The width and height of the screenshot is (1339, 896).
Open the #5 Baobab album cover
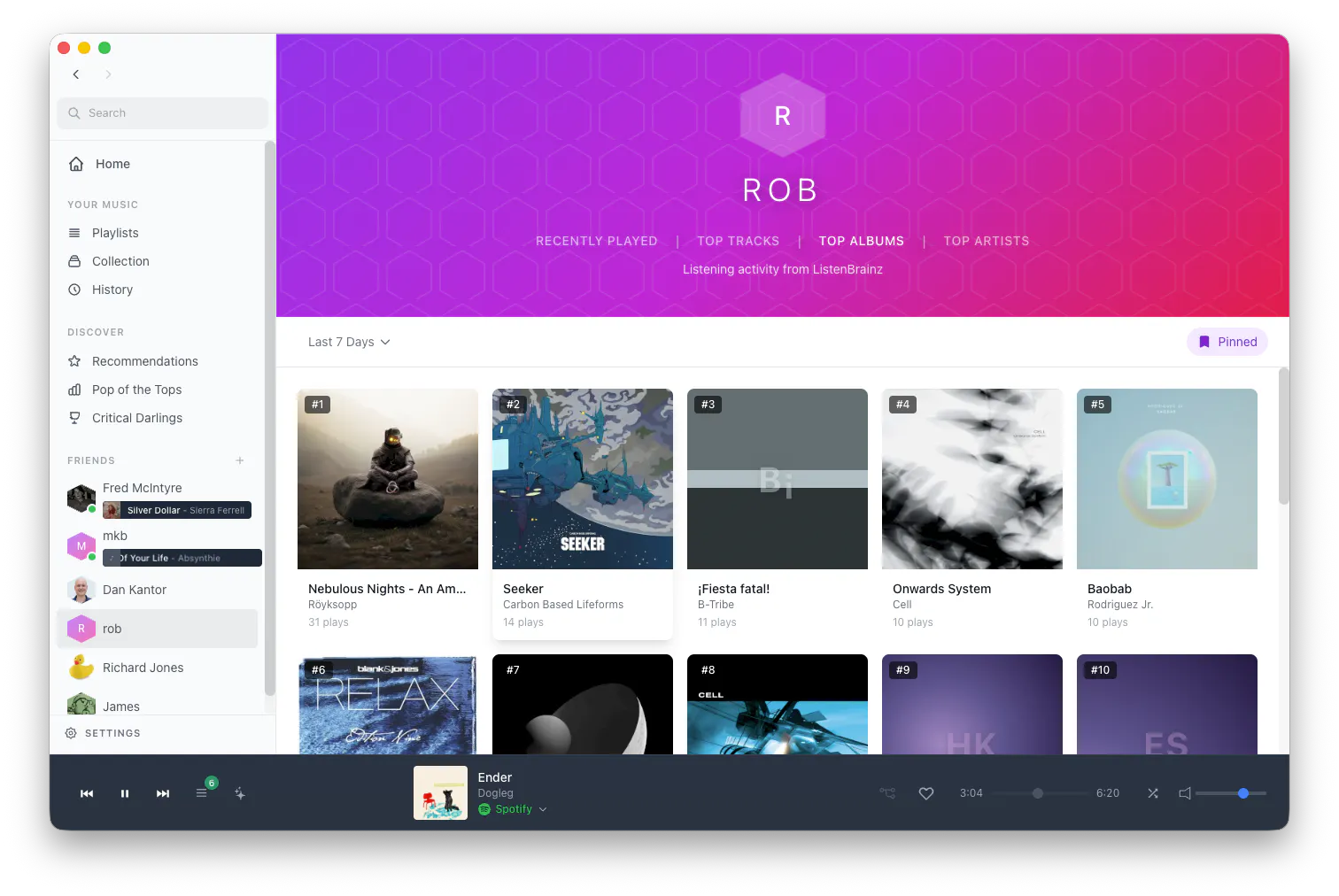(1167, 479)
